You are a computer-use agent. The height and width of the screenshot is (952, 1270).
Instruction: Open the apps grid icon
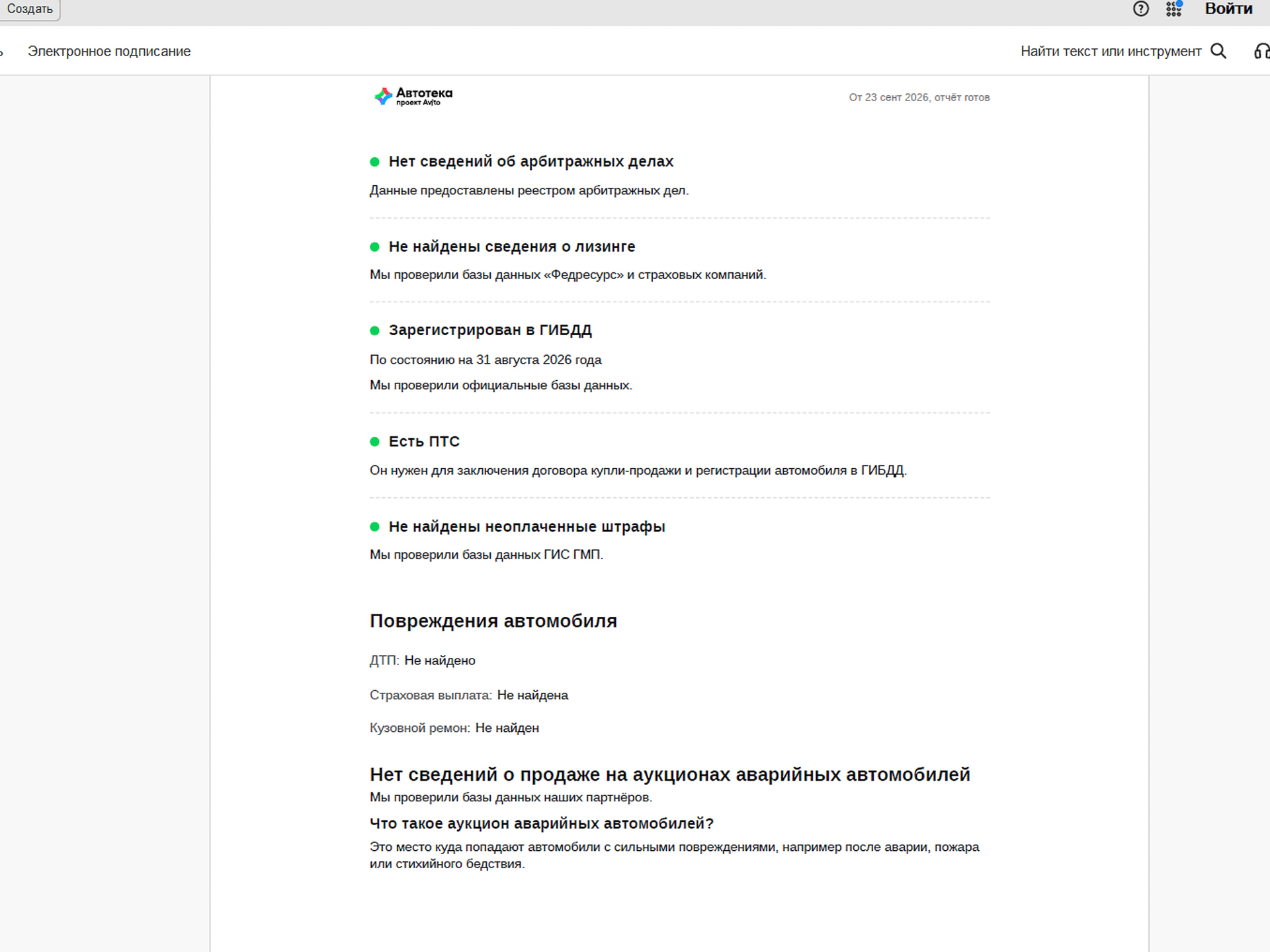[x=1174, y=9]
